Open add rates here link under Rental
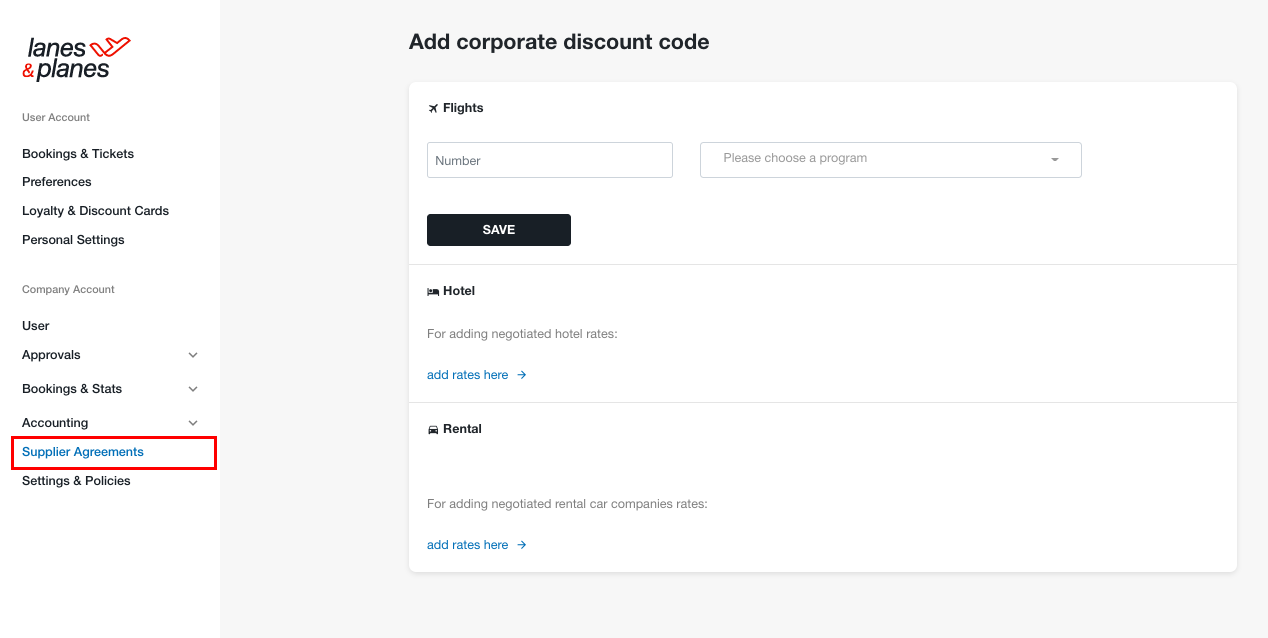 (x=468, y=545)
